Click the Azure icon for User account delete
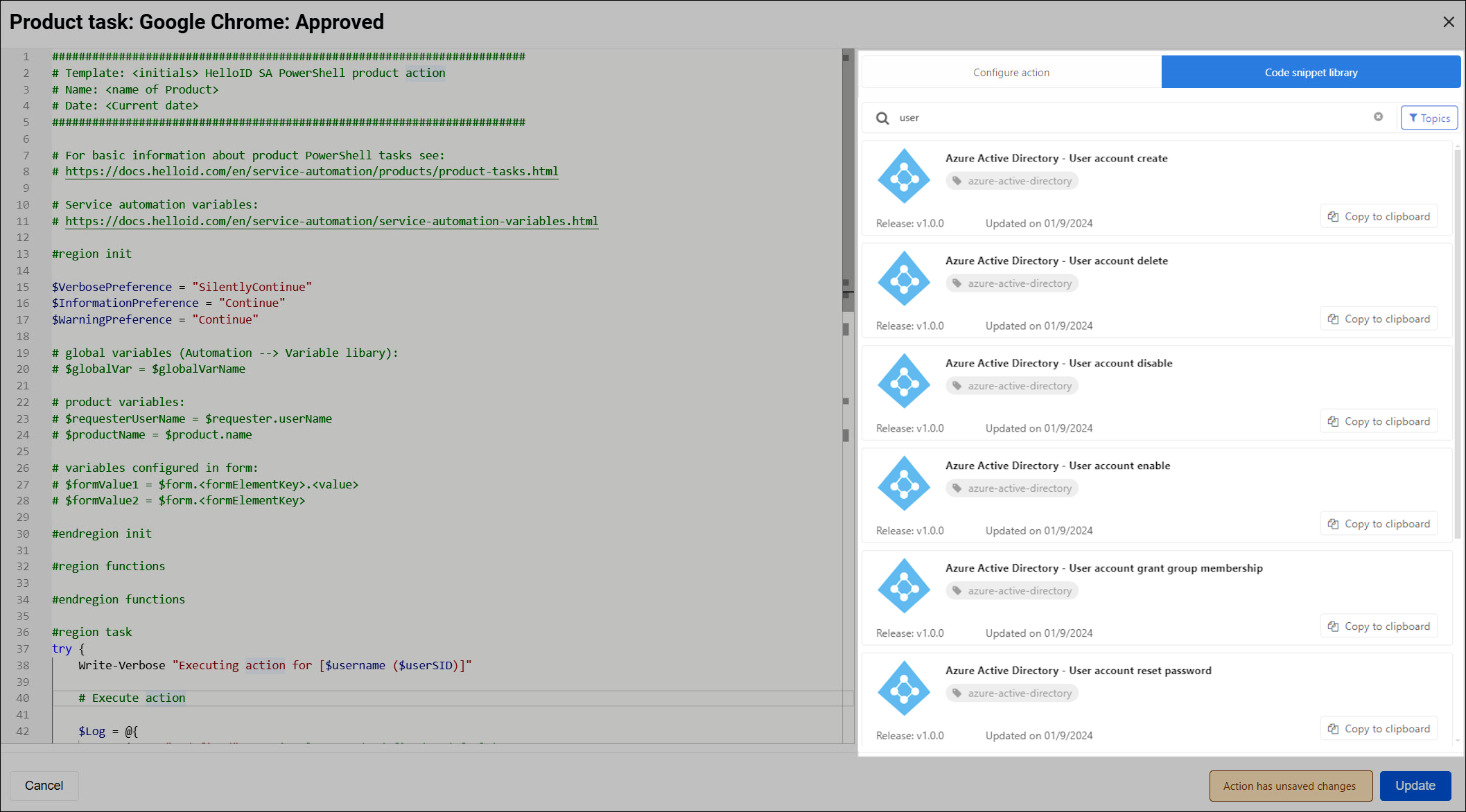1466x812 pixels. (904, 279)
